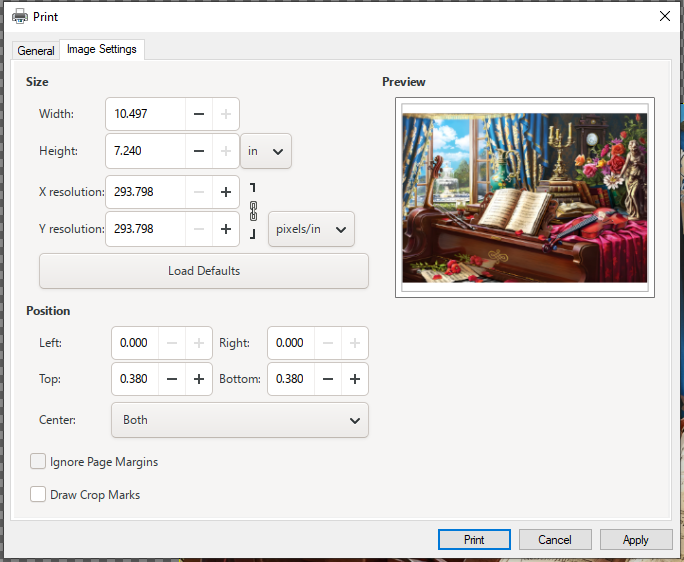The height and width of the screenshot is (562, 684).
Task: Open the size unit dropdown showing in
Action: (x=266, y=151)
